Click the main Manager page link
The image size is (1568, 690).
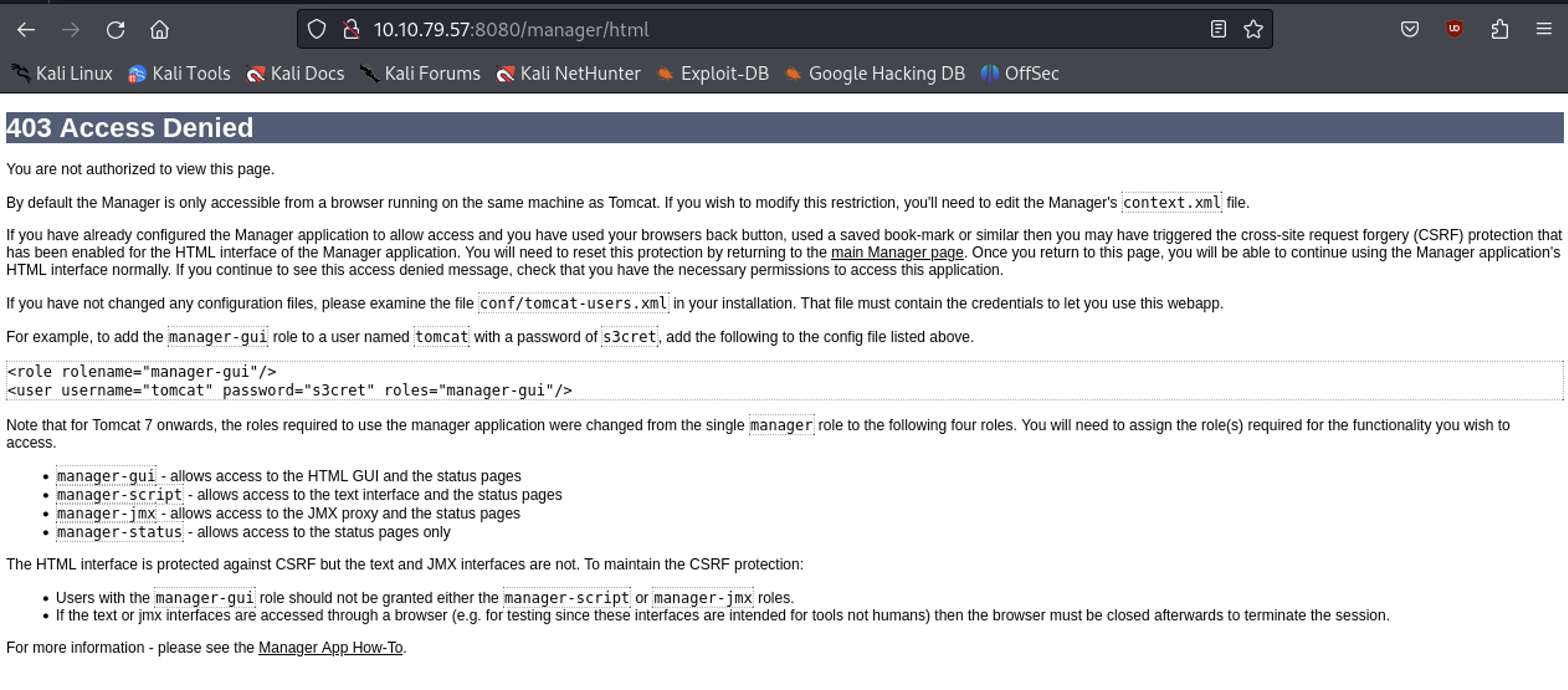point(897,252)
